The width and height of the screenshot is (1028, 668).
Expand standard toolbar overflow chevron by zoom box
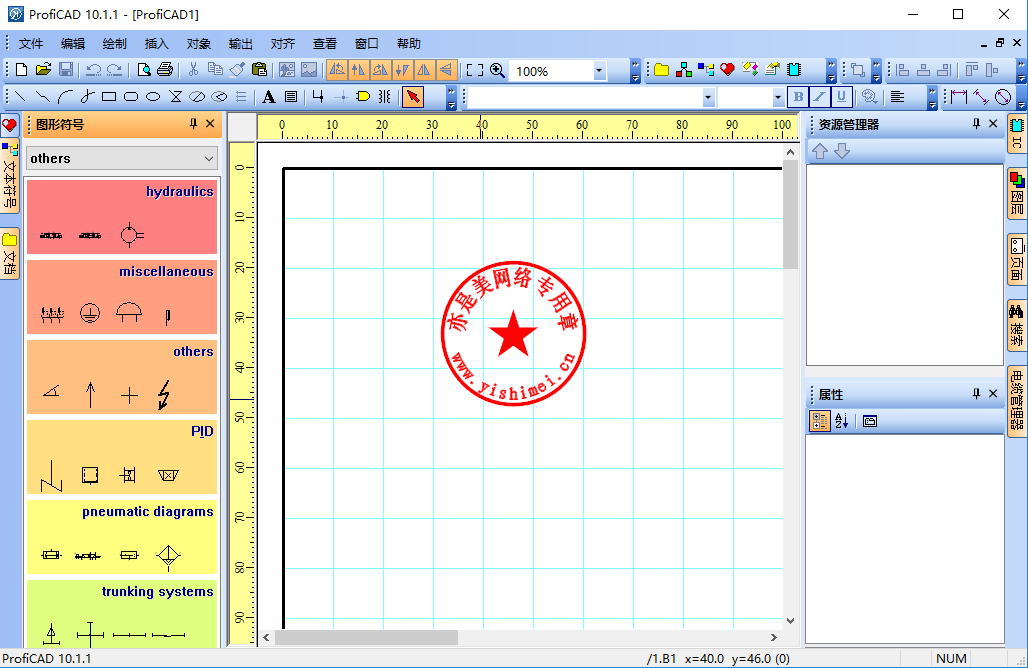click(635, 70)
